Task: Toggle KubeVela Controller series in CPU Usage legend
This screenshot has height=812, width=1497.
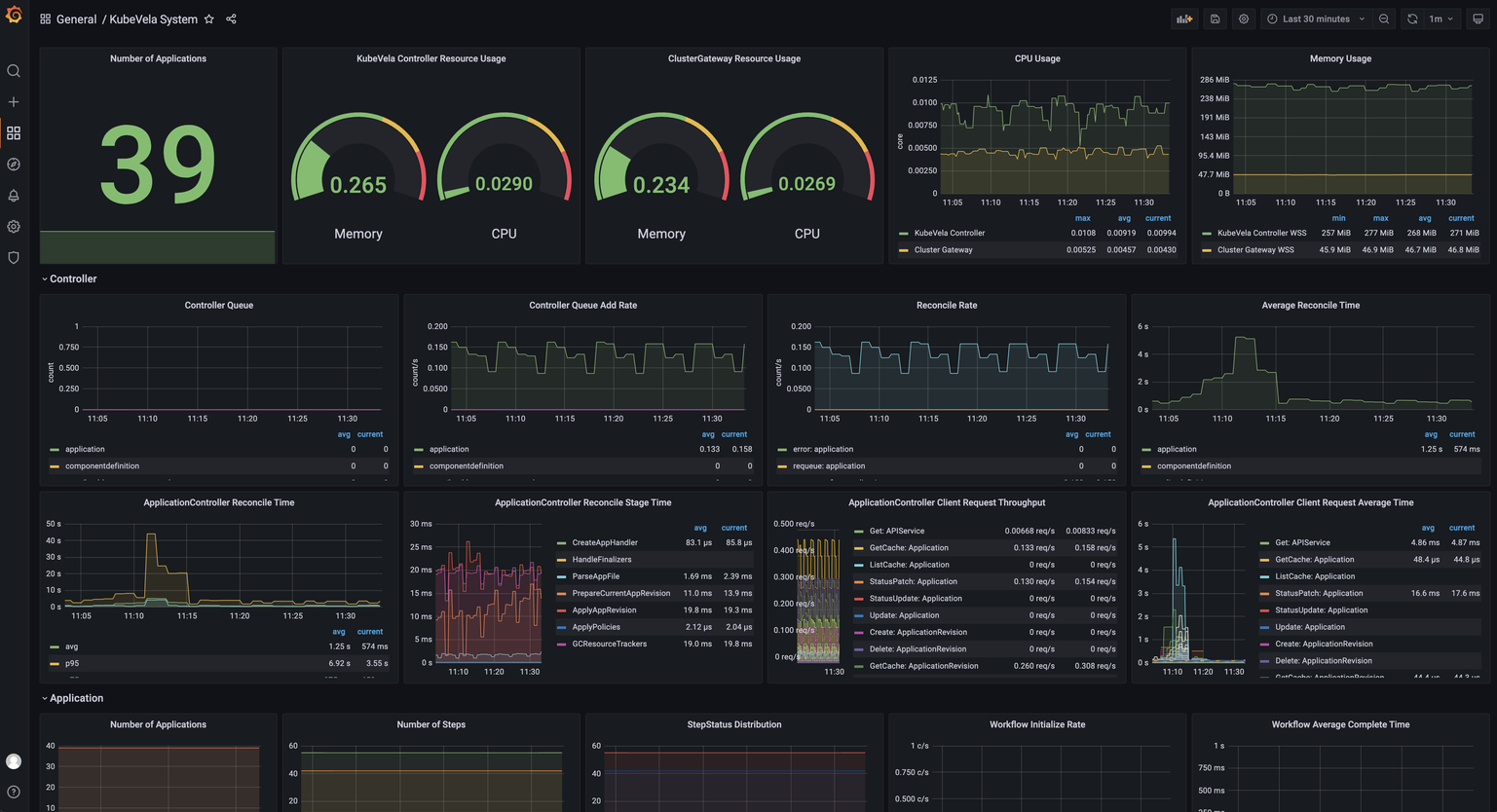Action: coord(949,234)
